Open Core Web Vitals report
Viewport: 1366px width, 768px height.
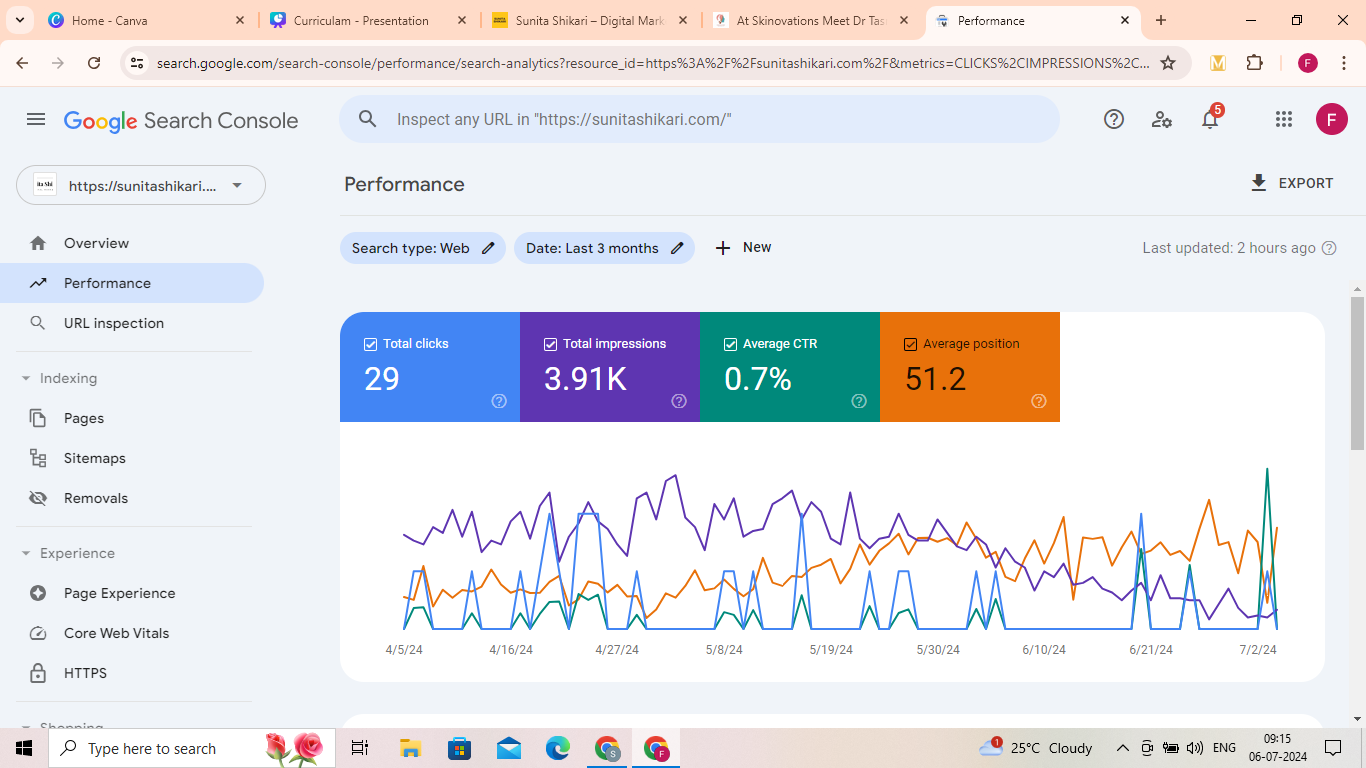coord(132,633)
